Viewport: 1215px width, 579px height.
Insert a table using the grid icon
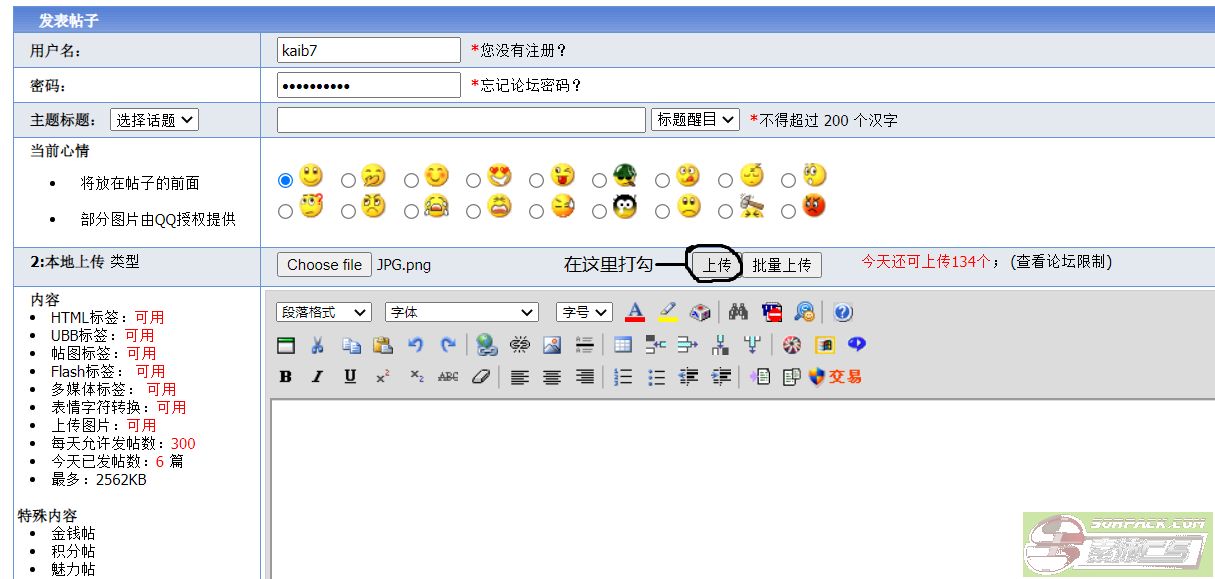click(x=623, y=345)
